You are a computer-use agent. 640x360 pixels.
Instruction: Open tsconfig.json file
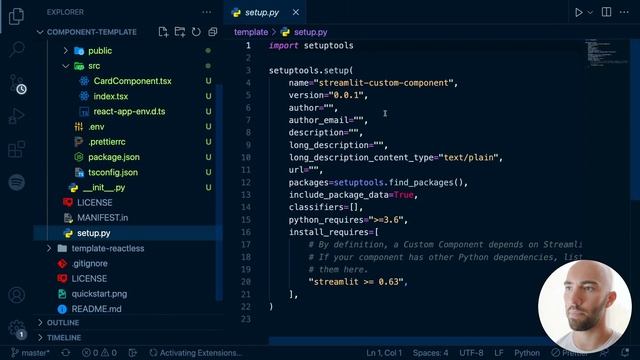(113, 172)
